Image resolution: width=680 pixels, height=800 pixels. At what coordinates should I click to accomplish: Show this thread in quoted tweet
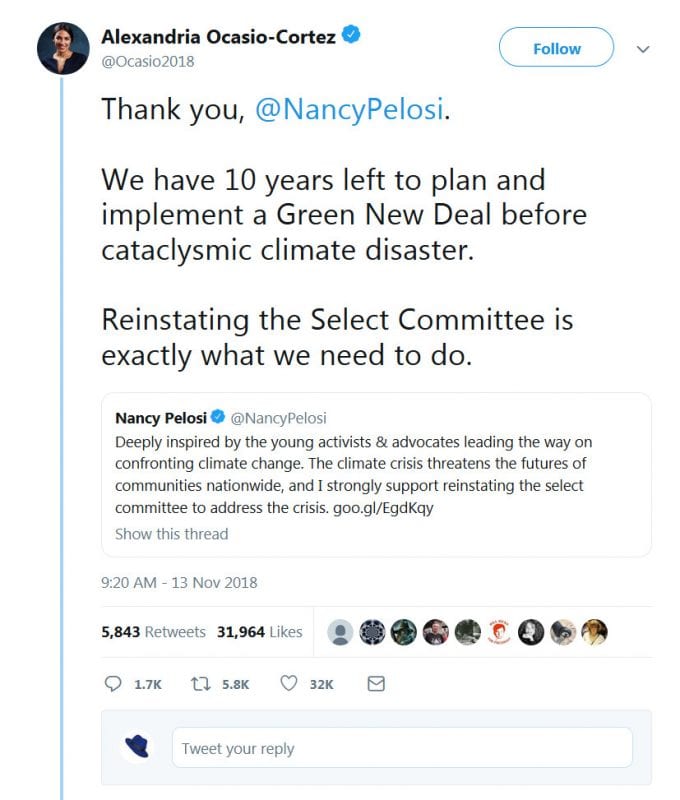point(171,534)
